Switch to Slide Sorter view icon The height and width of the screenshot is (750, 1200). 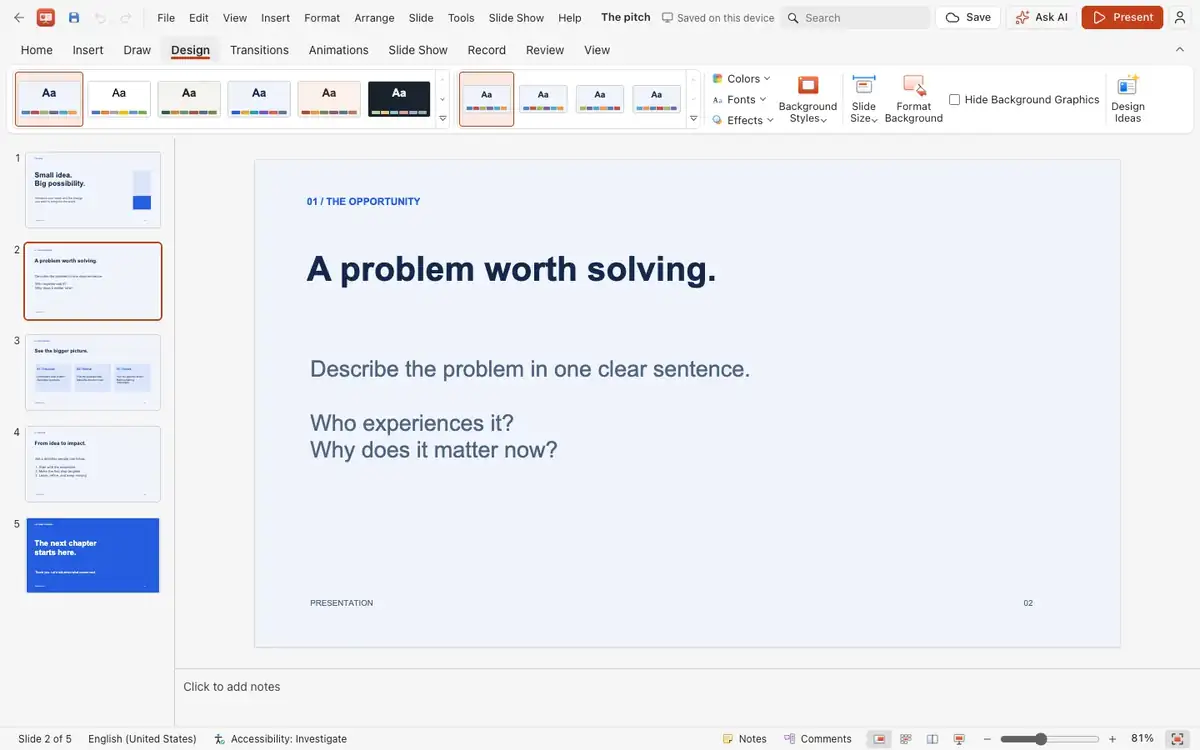906,739
